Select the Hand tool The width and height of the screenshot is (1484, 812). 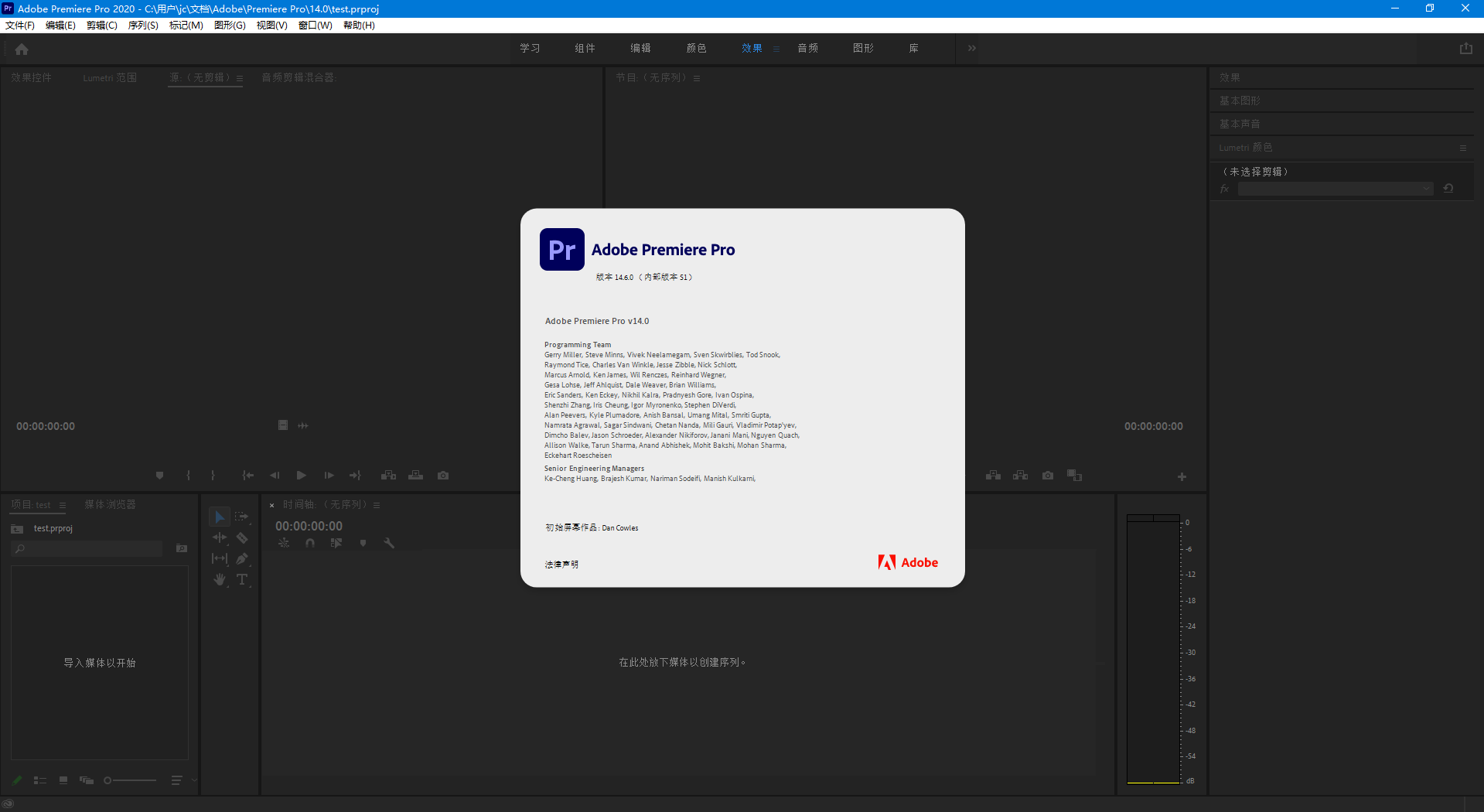[220, 579]
